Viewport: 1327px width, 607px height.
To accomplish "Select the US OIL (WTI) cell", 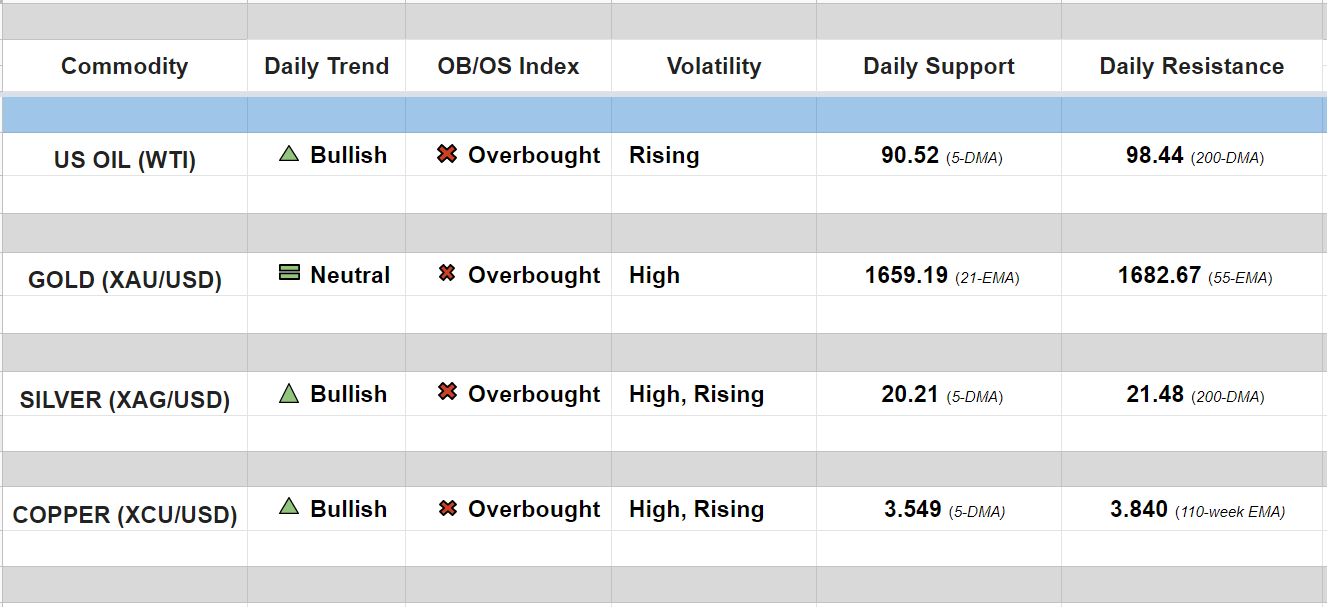I will click(x=124, y=160).
